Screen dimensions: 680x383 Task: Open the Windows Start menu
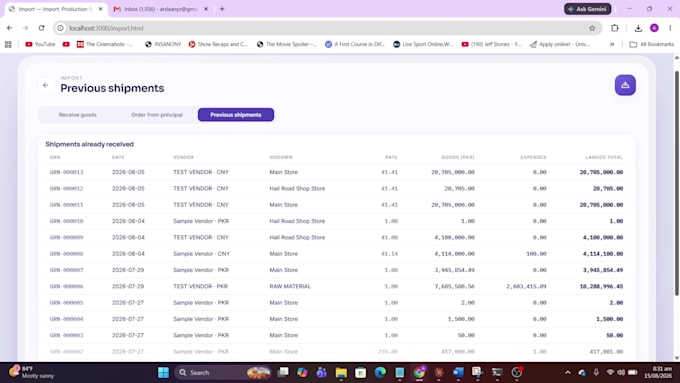coord(163,373)
